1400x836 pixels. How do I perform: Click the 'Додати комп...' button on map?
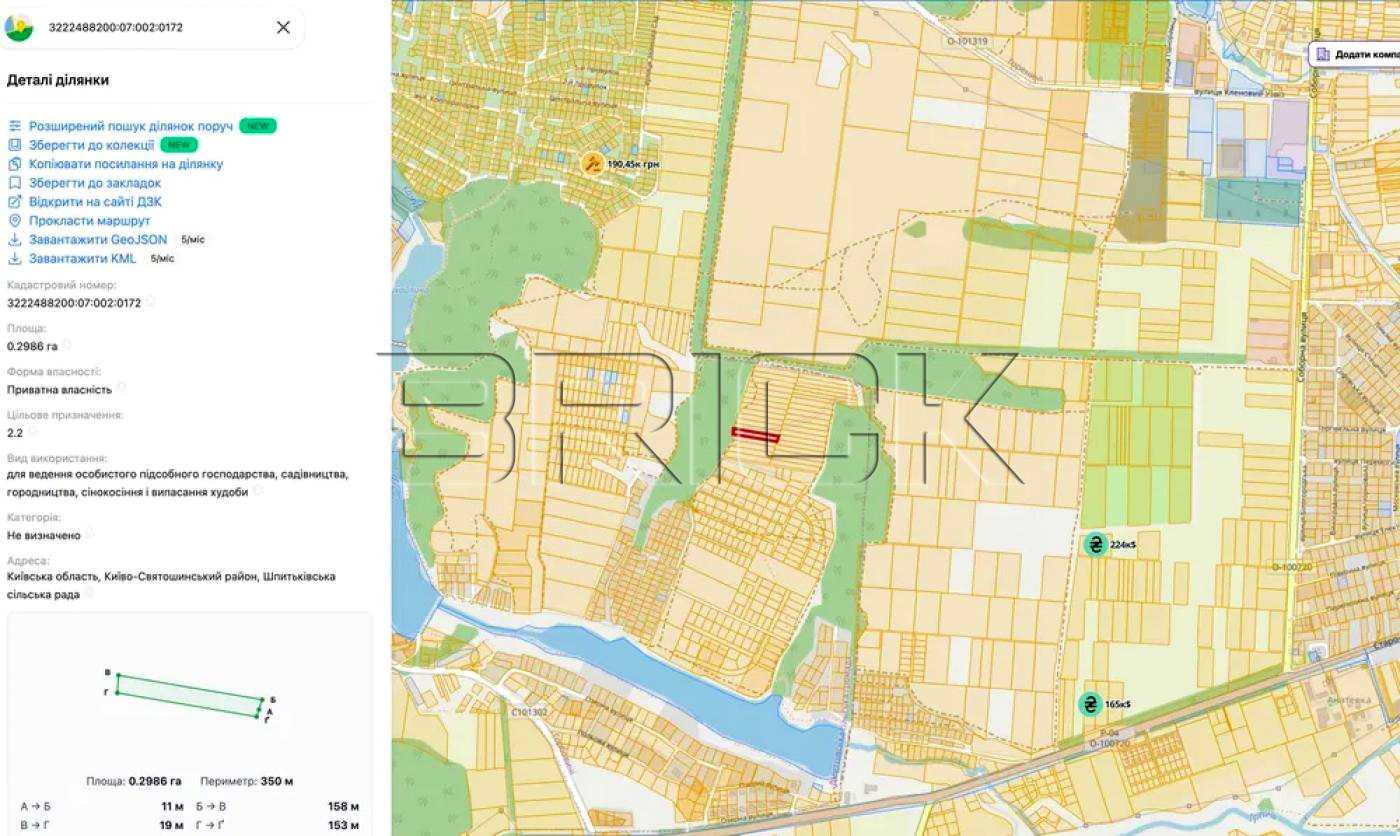coord(1356,54)
